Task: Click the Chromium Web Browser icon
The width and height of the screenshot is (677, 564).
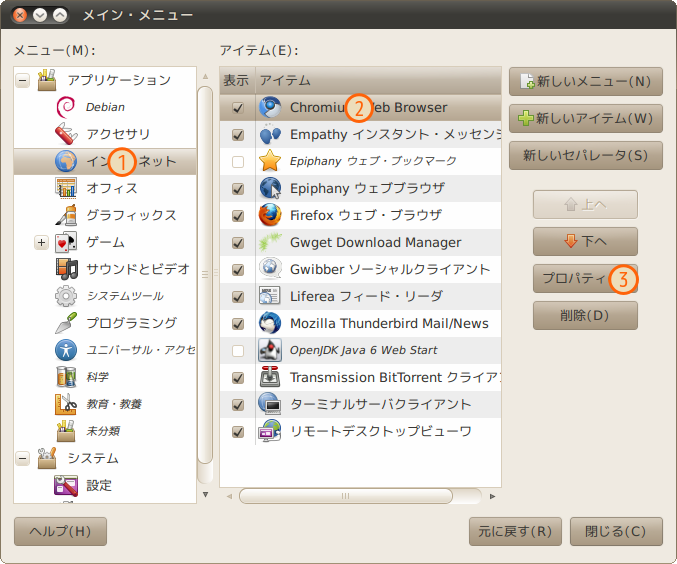Action: (270, 108)
